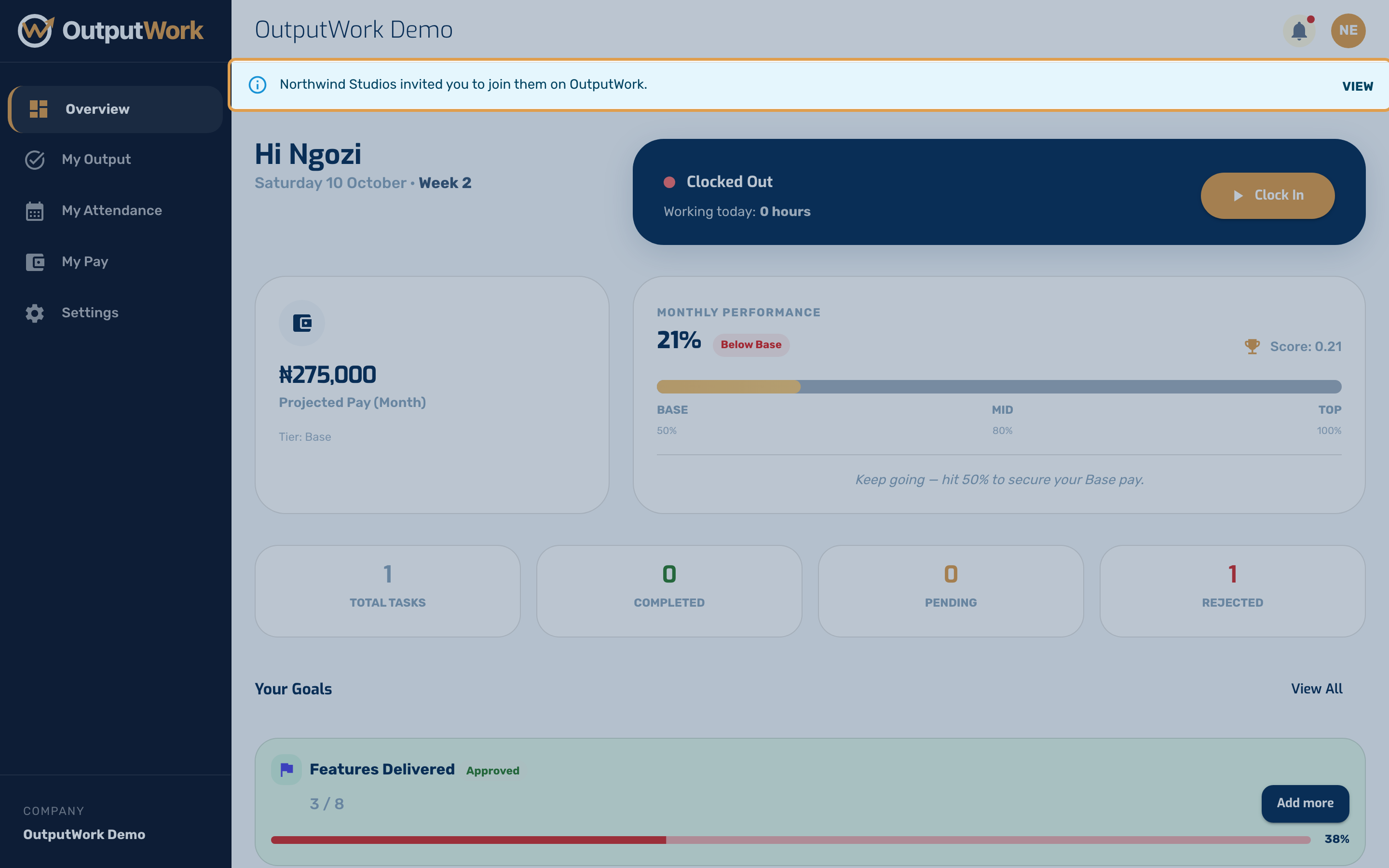1389x868 pixels.
Task: Open View All goals link
Action: click(1317, 688)
